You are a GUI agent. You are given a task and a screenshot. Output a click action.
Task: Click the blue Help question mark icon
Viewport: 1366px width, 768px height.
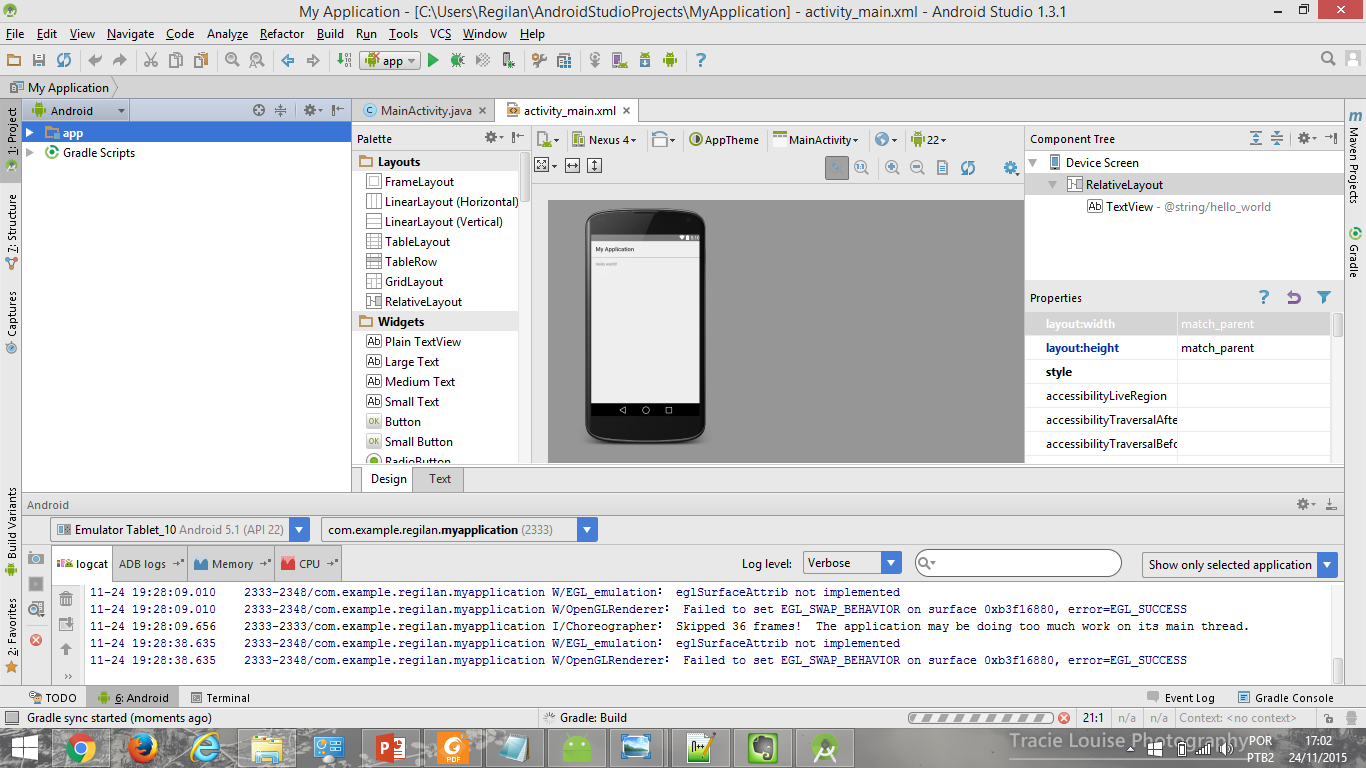(700, 60)
